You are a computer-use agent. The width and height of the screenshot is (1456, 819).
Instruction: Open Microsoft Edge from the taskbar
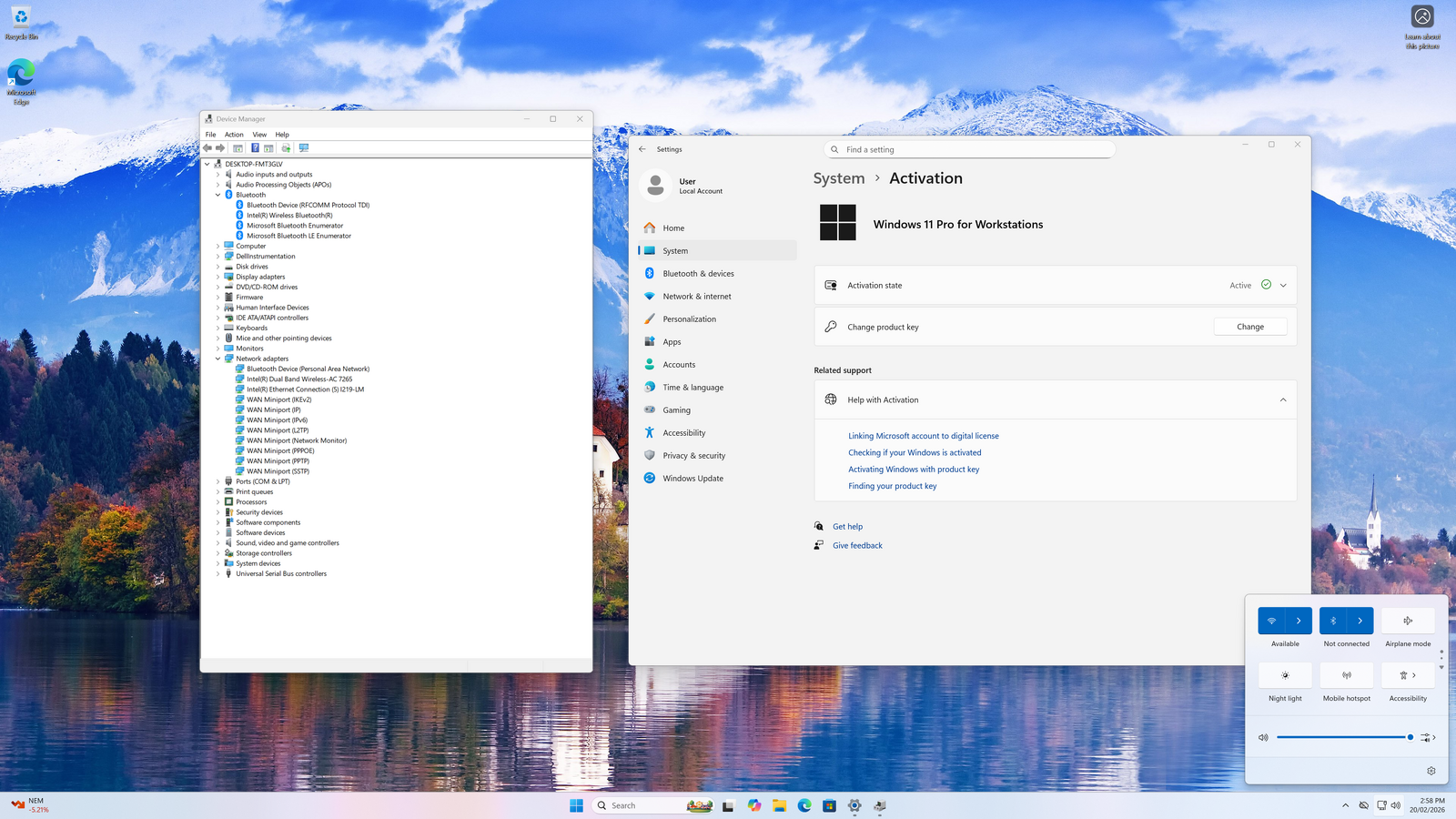click(804, 805)
